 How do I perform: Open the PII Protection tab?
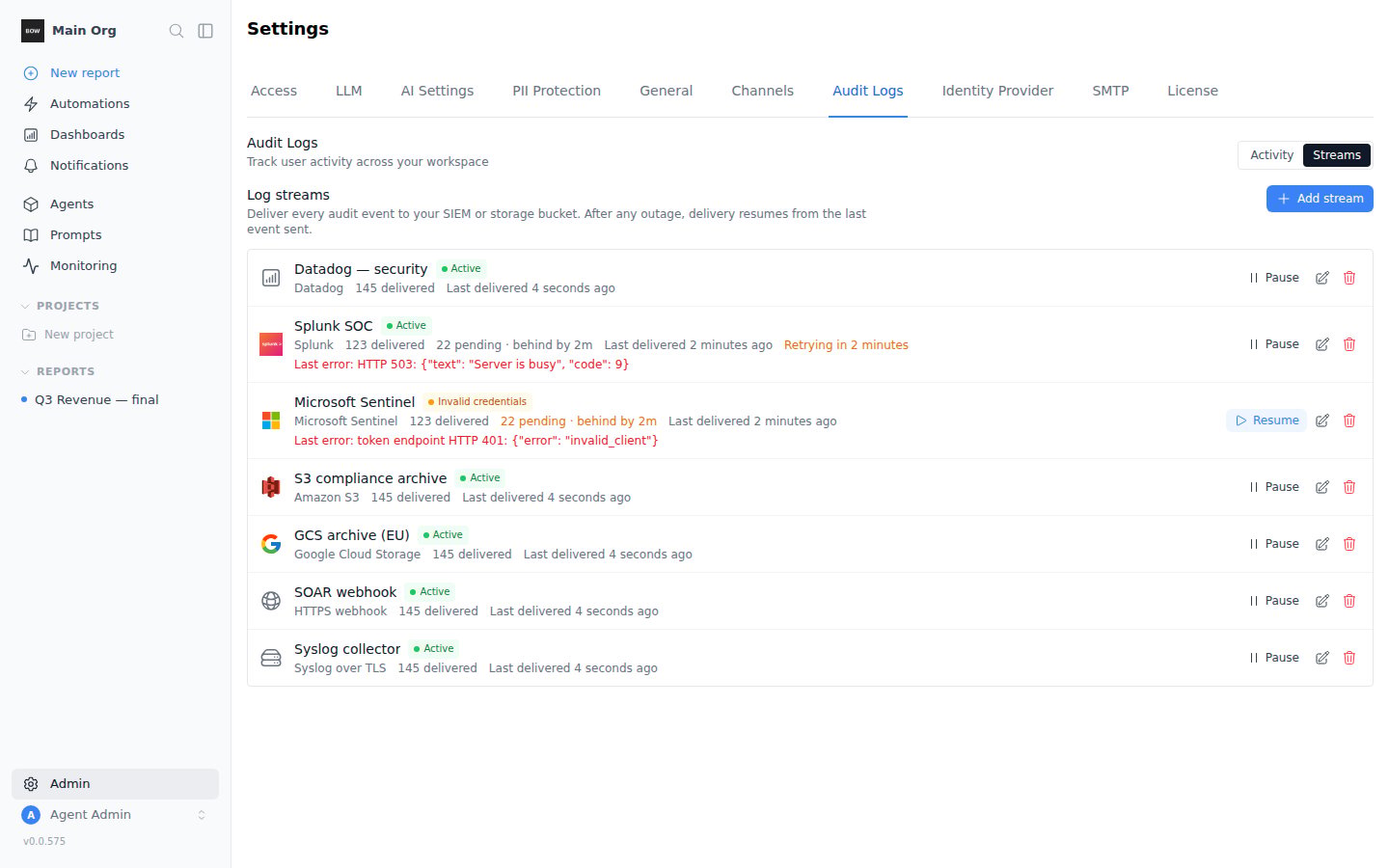click(x=557, y=91)
